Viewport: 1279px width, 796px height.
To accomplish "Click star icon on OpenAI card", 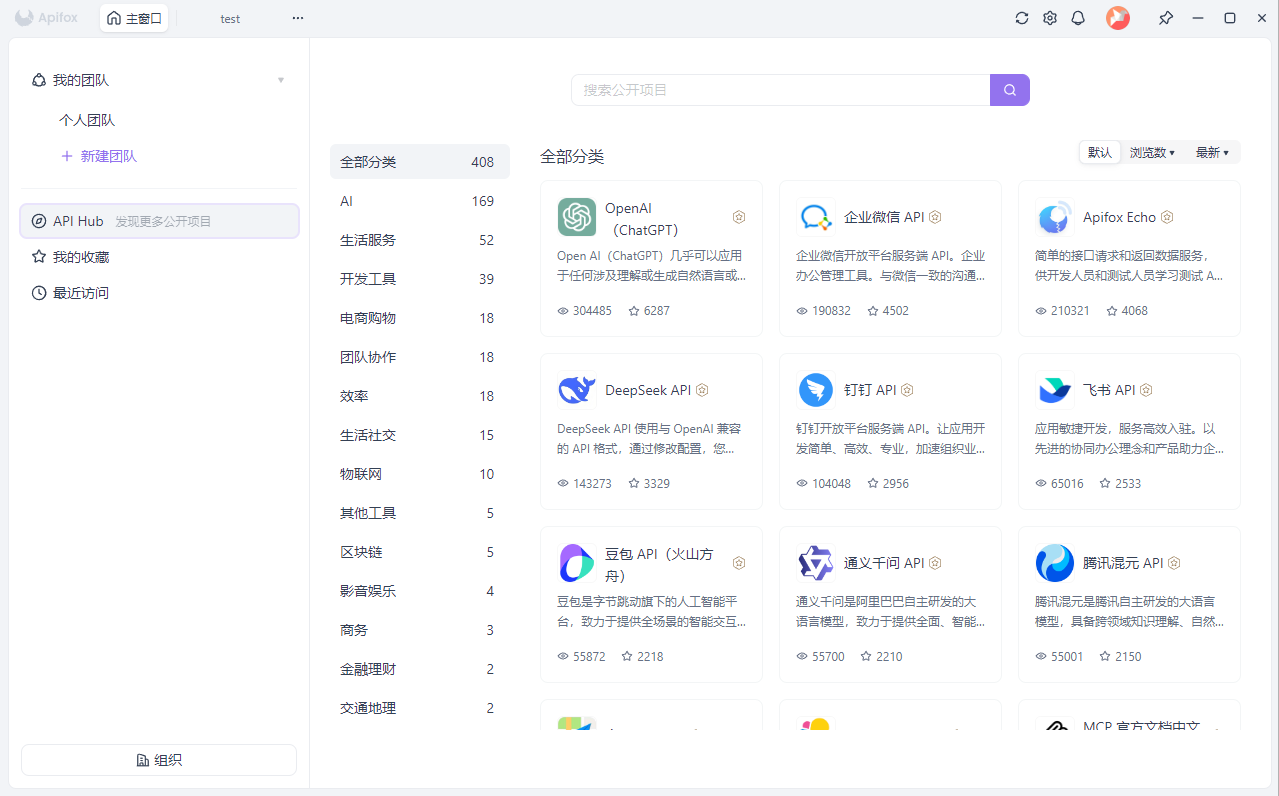I will click(634, 311).
